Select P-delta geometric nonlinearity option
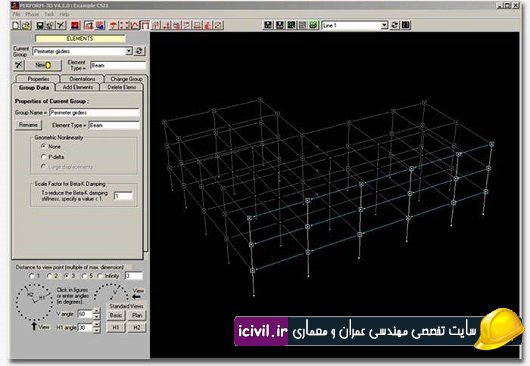The width and height of the screenshot is (530, 366). [x=43, y=156]
